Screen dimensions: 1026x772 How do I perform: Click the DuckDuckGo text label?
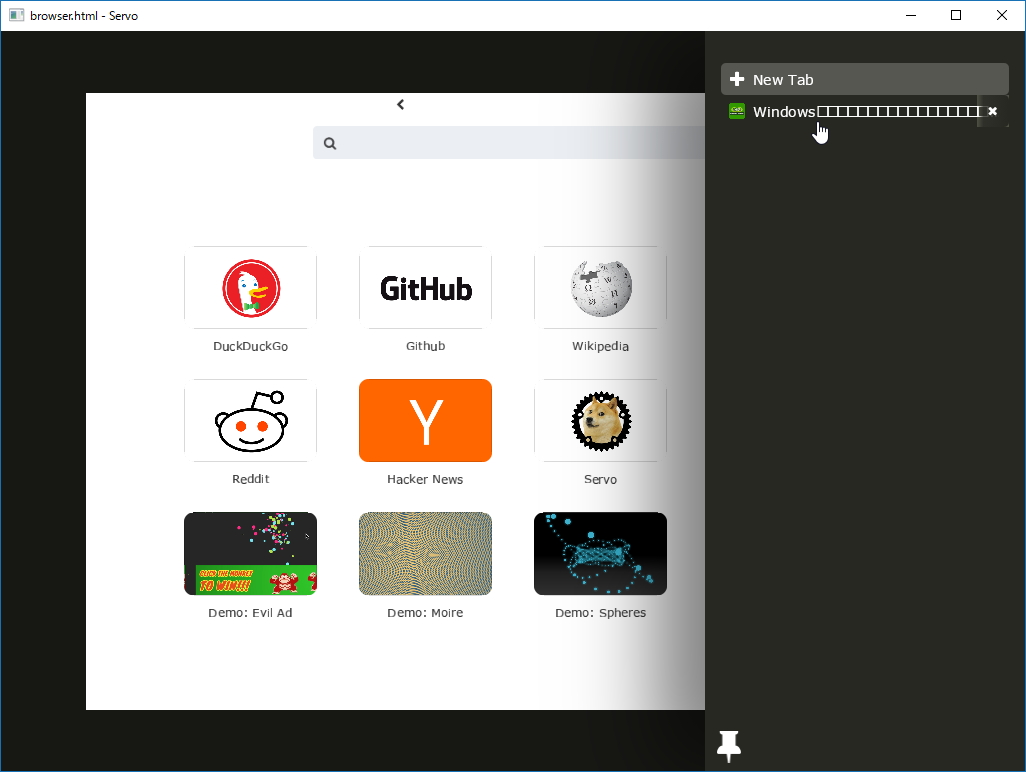tap(250, 345)
